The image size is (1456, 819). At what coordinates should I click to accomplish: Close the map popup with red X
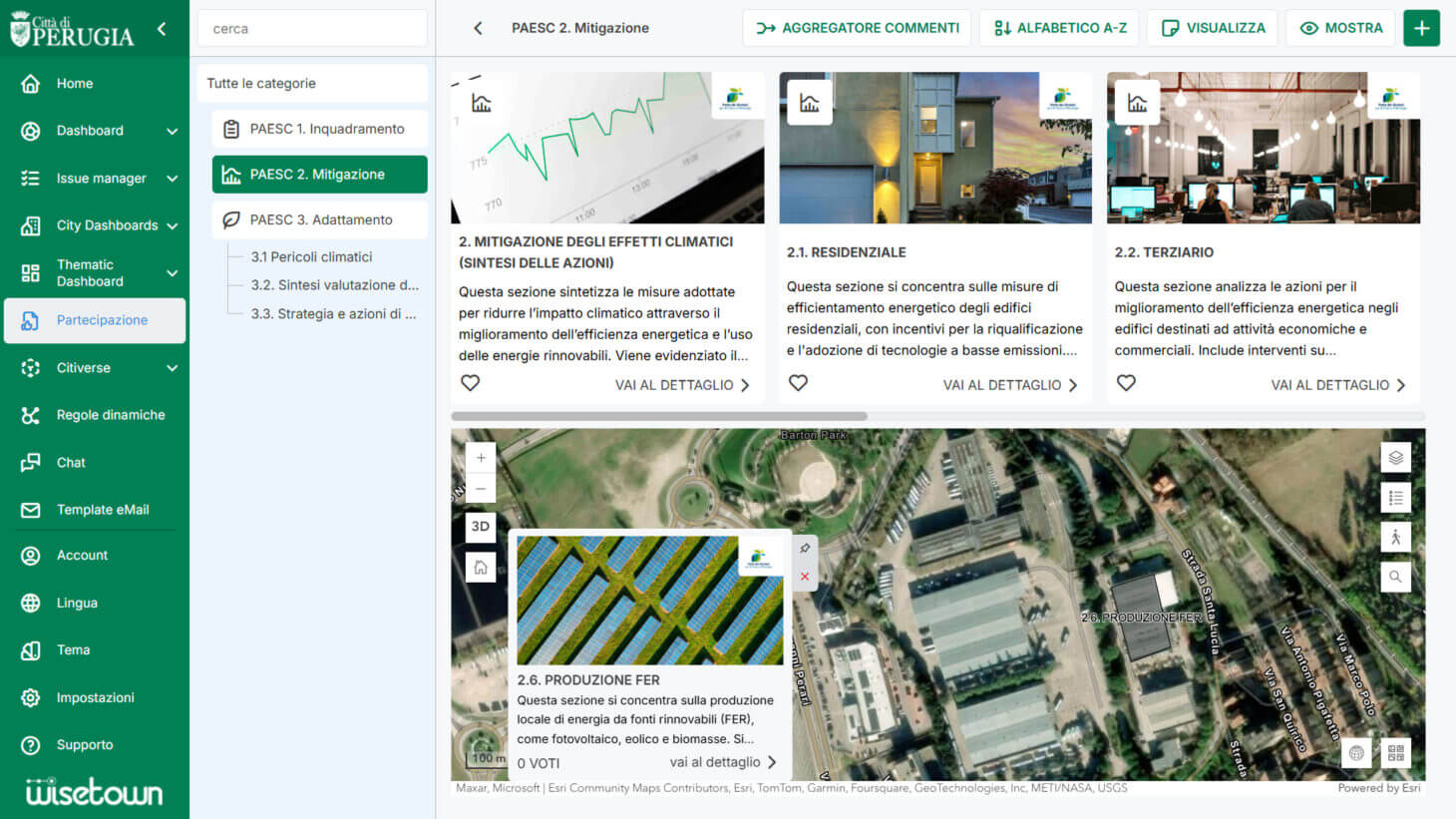pos(805,577)
